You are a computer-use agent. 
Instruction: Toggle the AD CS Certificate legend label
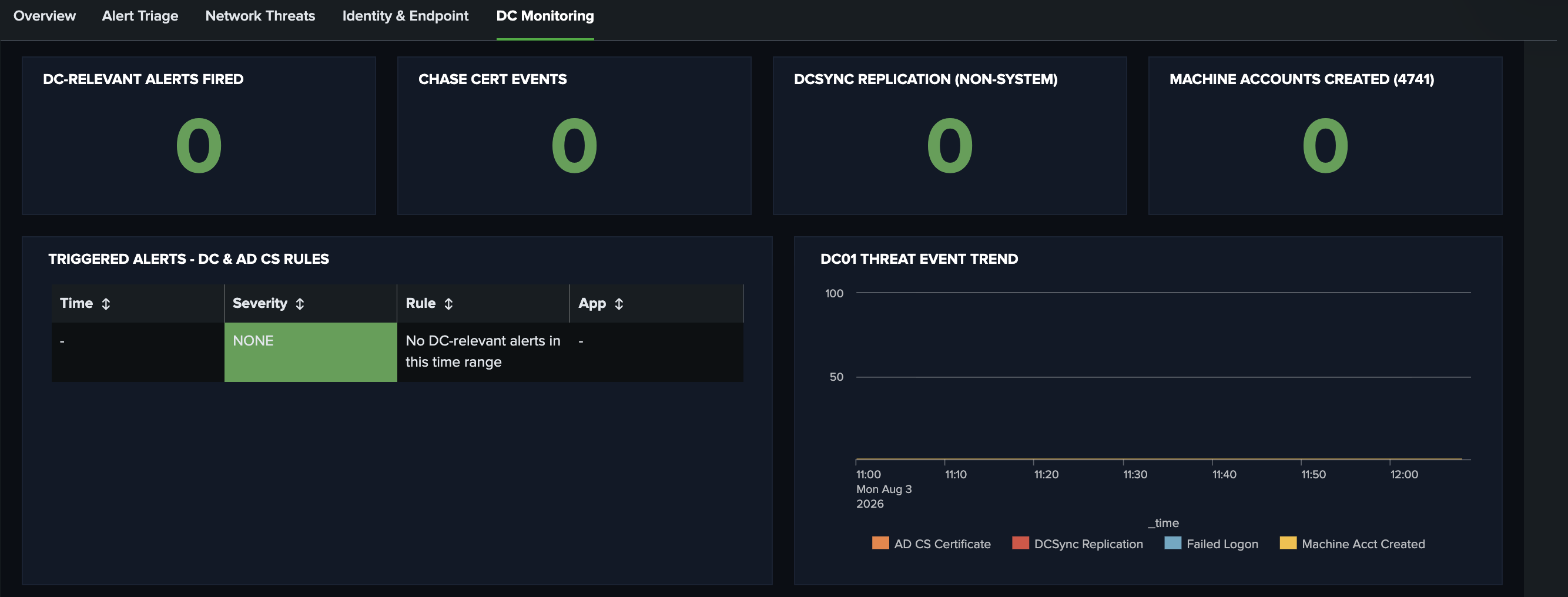(x=942, y=544)
